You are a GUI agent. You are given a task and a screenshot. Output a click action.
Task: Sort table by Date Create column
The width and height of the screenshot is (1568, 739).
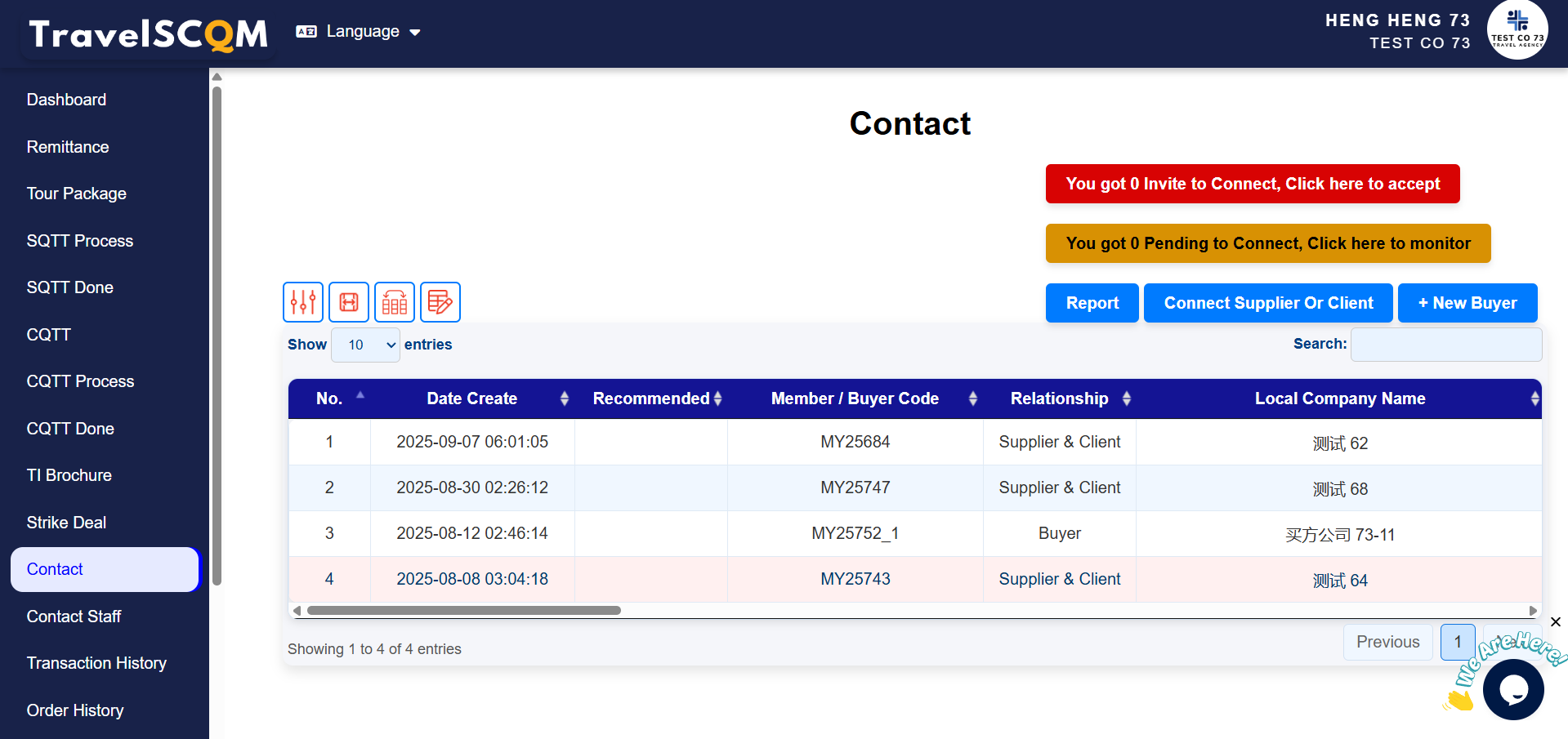tap(472, 398)
